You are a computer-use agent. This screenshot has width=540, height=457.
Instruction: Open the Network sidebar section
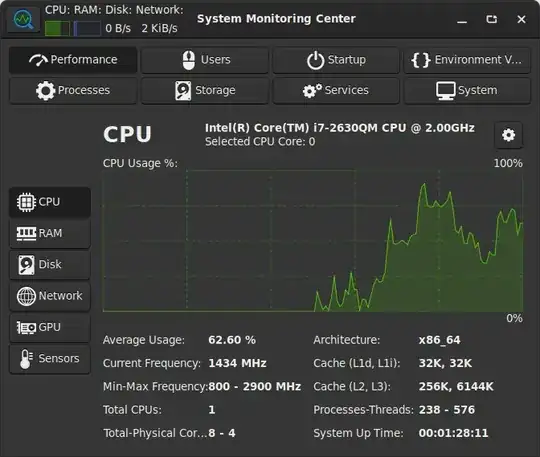coord(50,296)
